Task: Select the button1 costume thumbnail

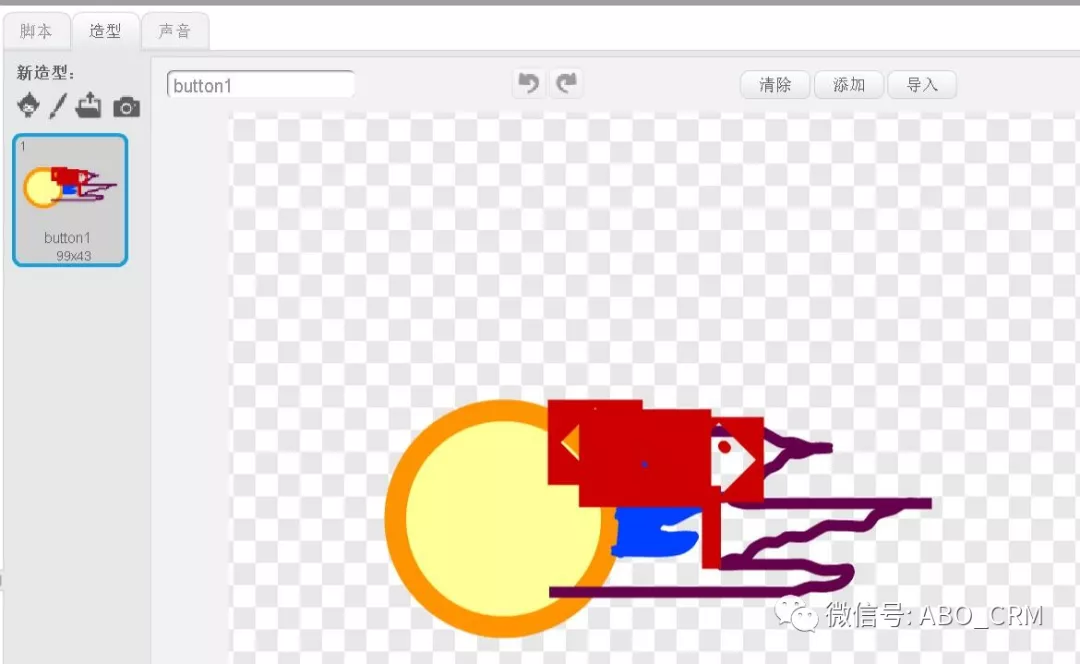Action: [70, 200]
